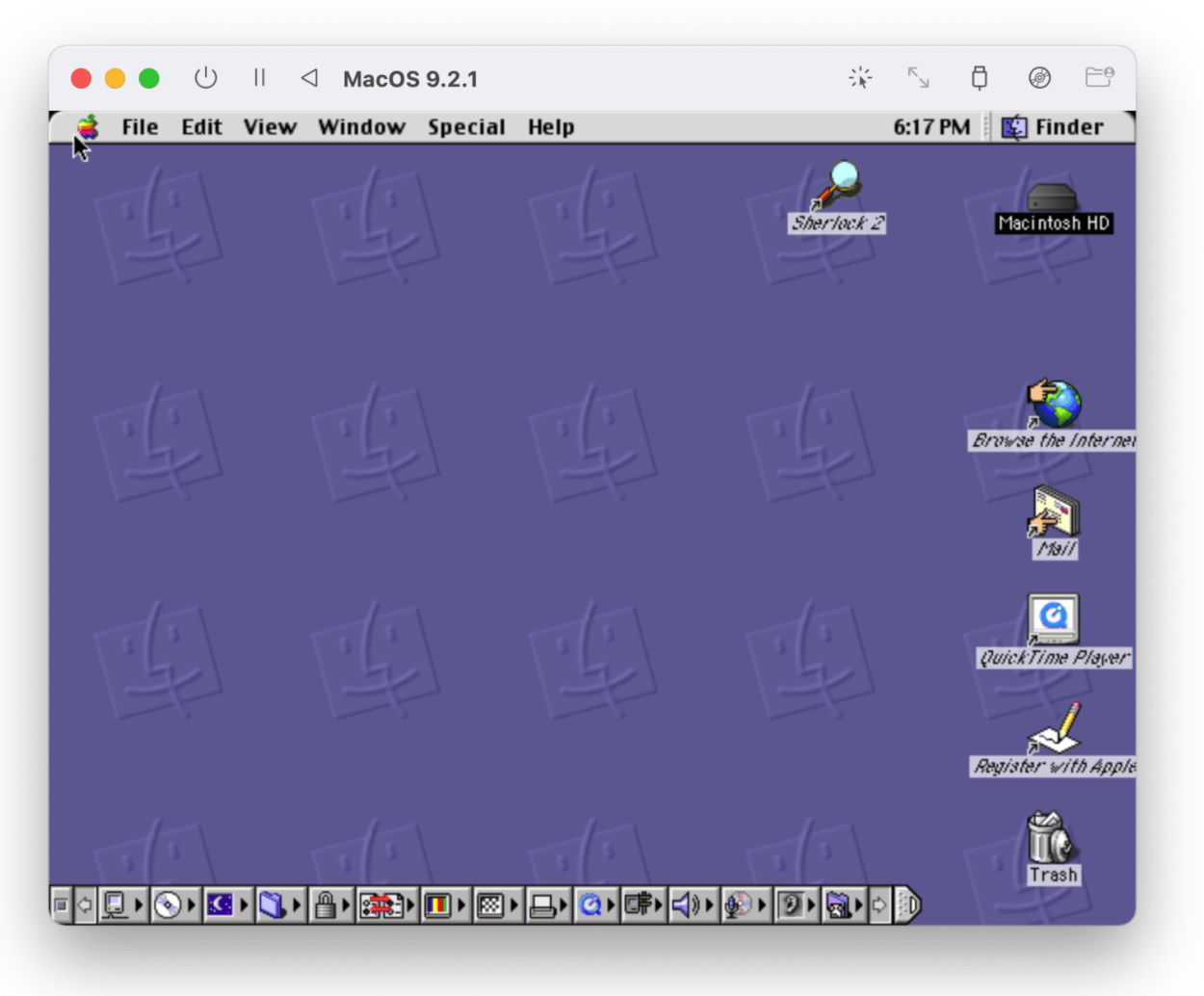Pause the virtual machine

[x=259, y=78]
